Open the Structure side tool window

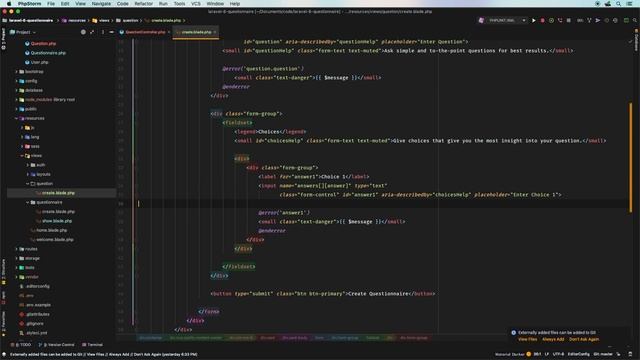[3, 271]
